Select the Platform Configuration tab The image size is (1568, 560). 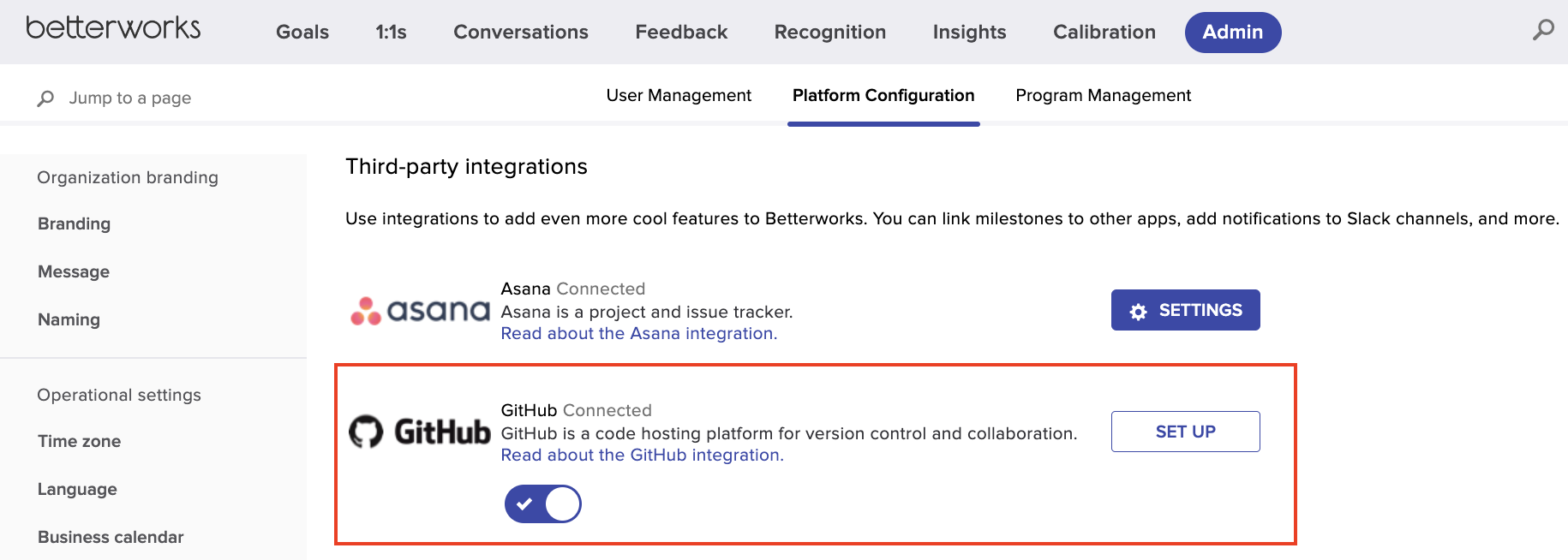coord(883,95)
